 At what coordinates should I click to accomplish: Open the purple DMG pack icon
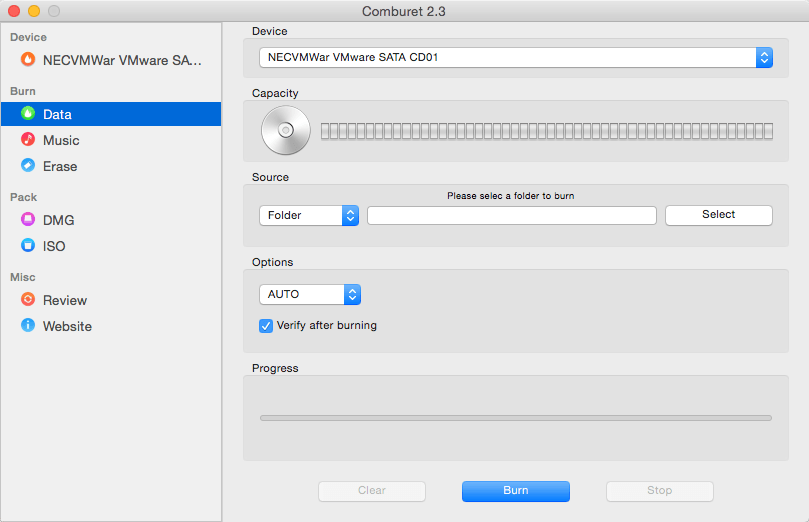click(28, 219)
